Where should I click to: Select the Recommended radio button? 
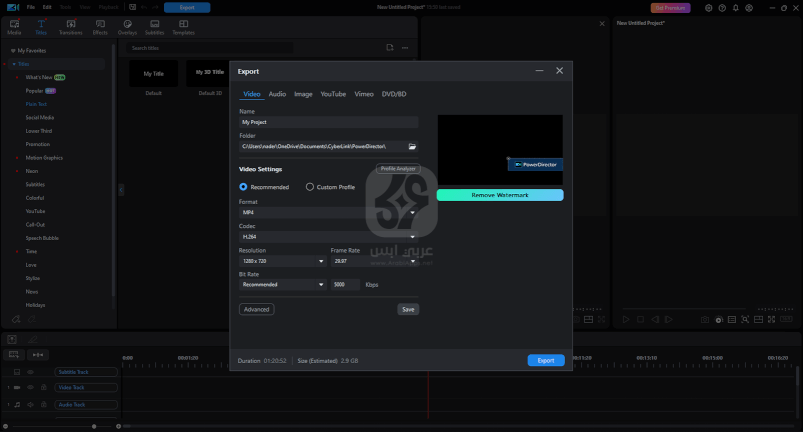click(x=243, y=187)
